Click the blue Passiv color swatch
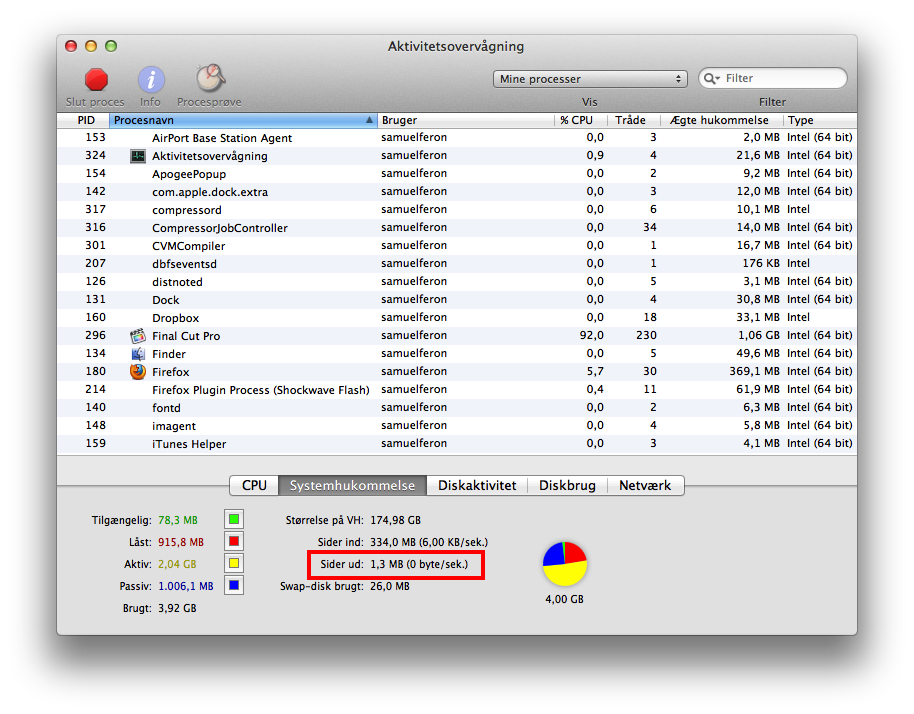Image resolution: width=914 pixels, height=714 pixels. [x=234, y=586]
